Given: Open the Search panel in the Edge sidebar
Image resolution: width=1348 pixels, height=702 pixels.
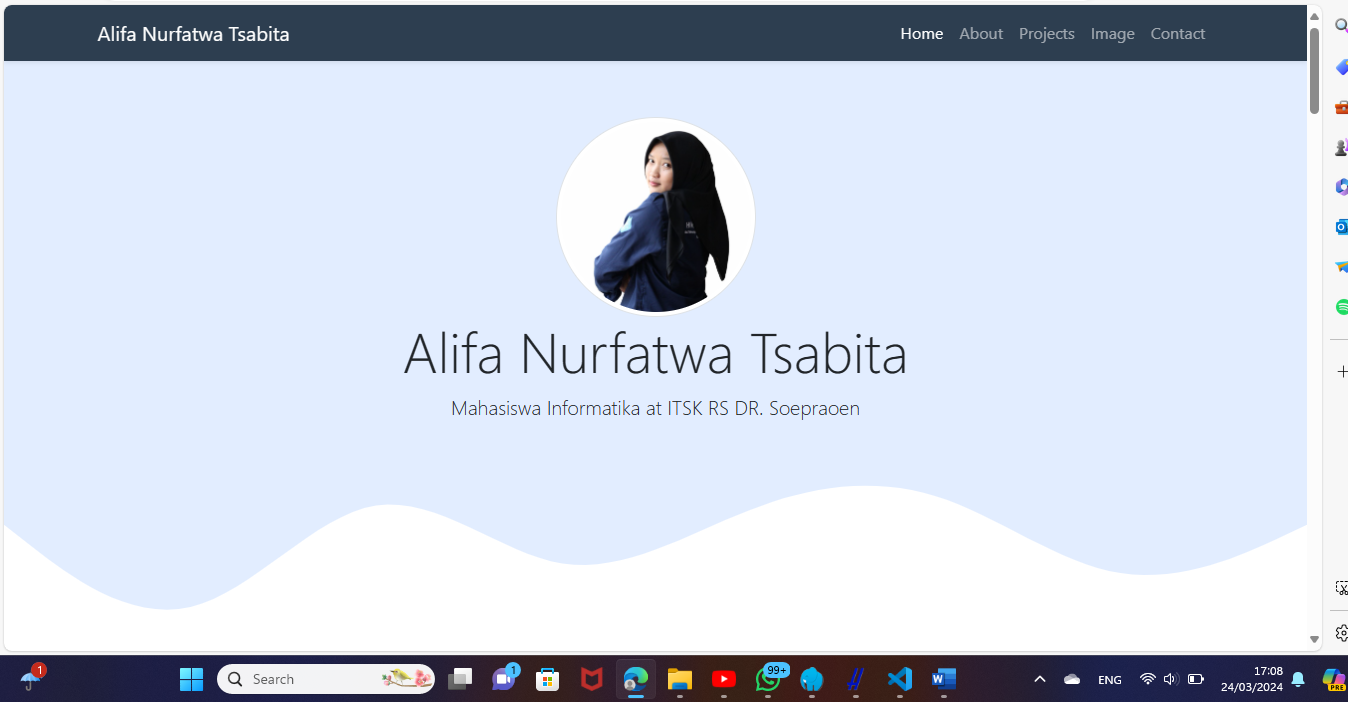Looking at the screenshot, I should click(x=1340, y=25).
